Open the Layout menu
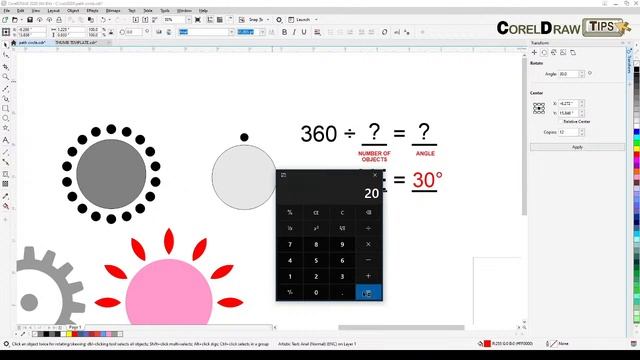The image size is (640, 360). coord(53,11)
